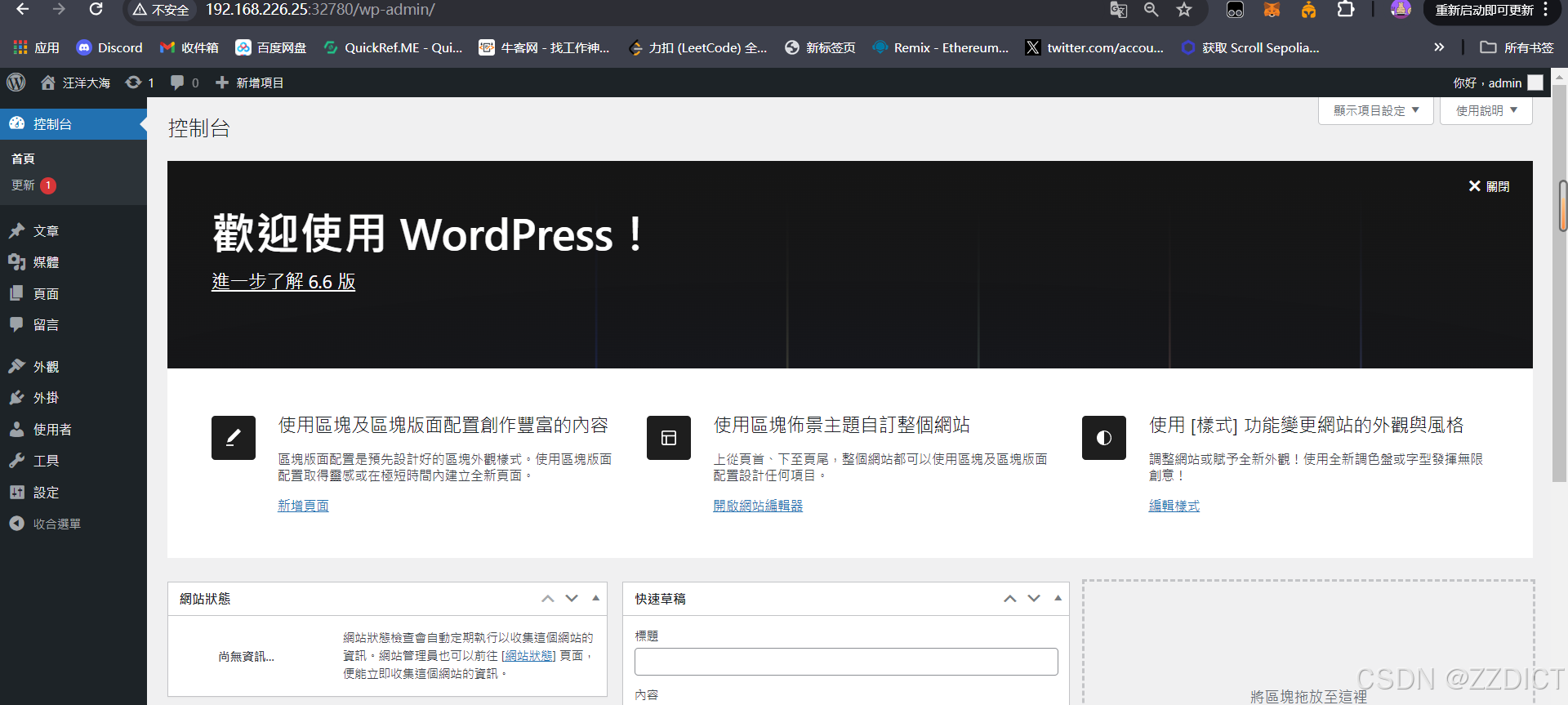This screenshot has height=705, width=1568.
Task: Open 更新 submenu item
Action: point(33,185)
